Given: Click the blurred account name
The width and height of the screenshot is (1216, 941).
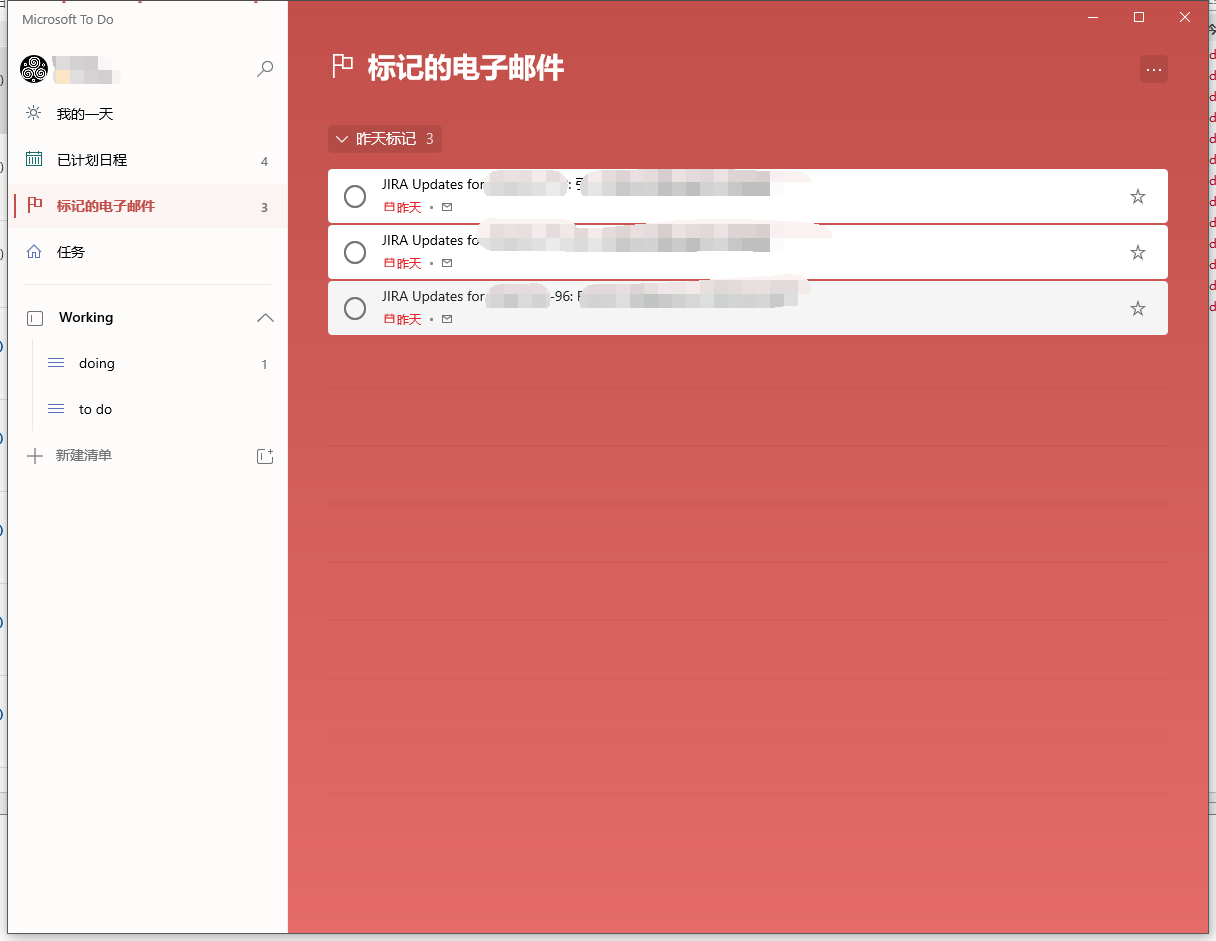Looking at the screenshot, I should (x=87, y=69).
